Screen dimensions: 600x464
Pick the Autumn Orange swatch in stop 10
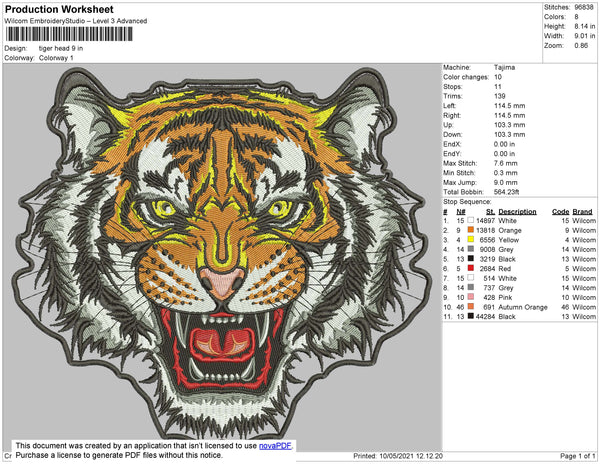pyautogui.click(x=470, y=307)
